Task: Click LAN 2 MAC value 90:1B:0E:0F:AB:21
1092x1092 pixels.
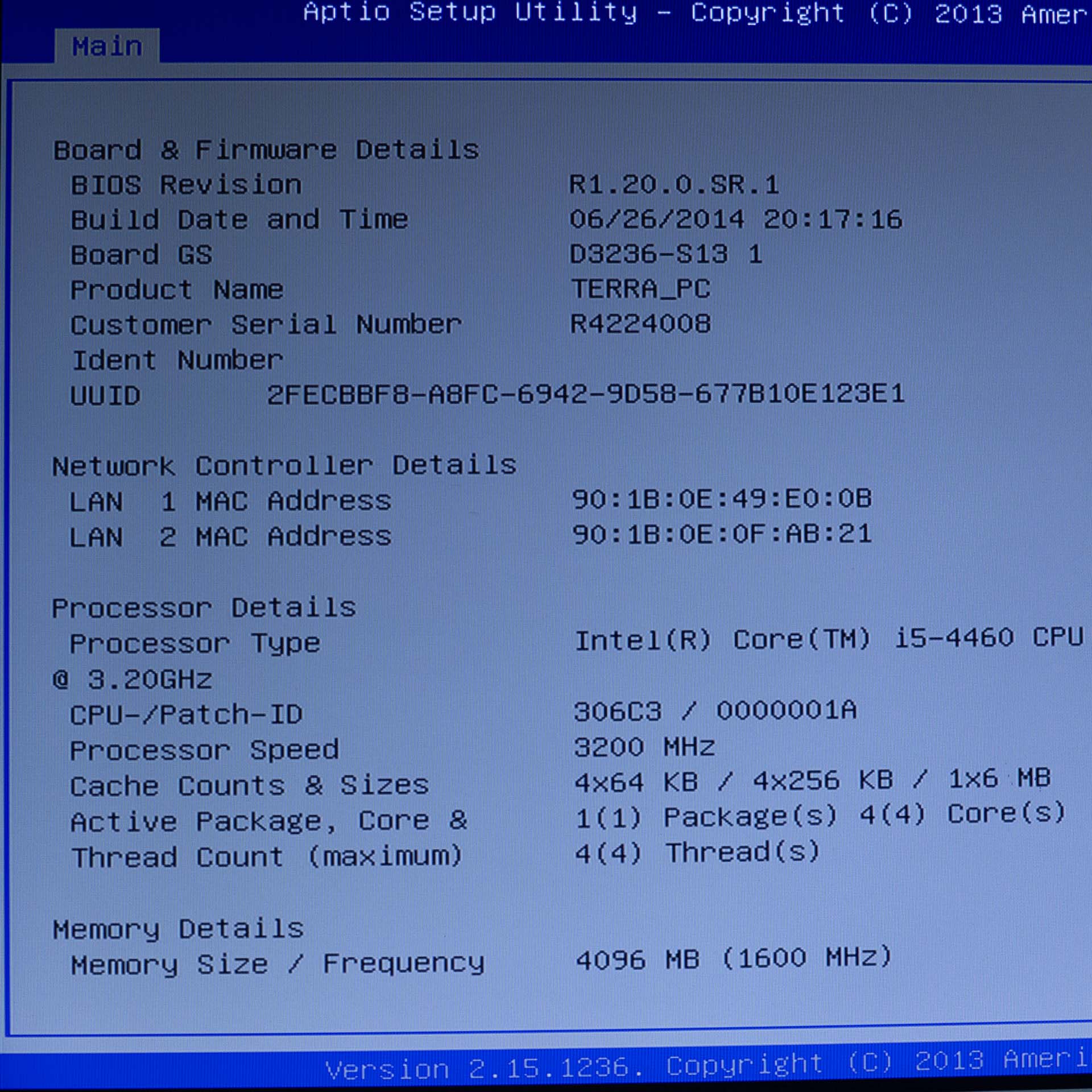Action: tap(722, 535)
